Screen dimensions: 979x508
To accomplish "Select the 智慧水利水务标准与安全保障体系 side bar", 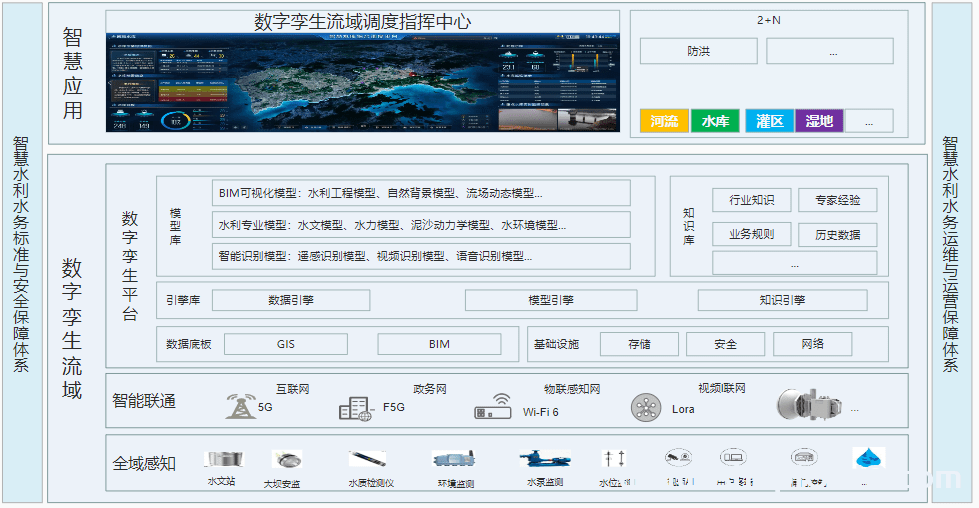I will pos(22,253).
